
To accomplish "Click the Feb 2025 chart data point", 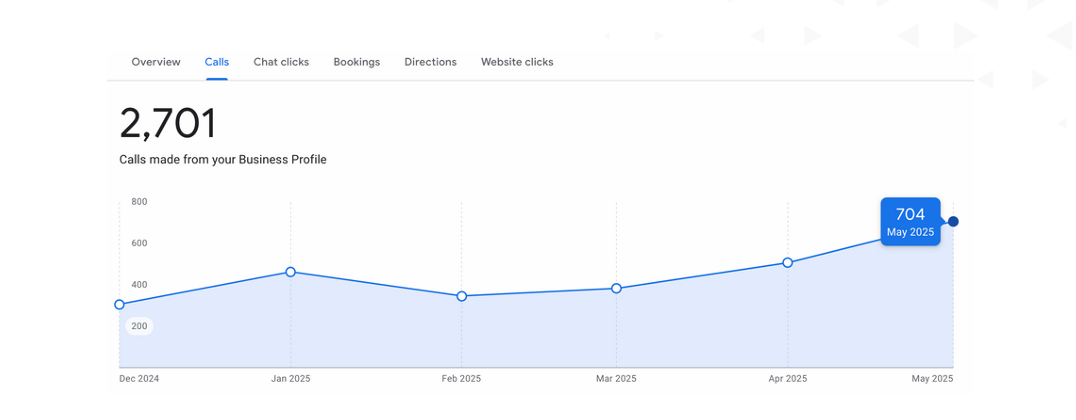I will (462, 296).
